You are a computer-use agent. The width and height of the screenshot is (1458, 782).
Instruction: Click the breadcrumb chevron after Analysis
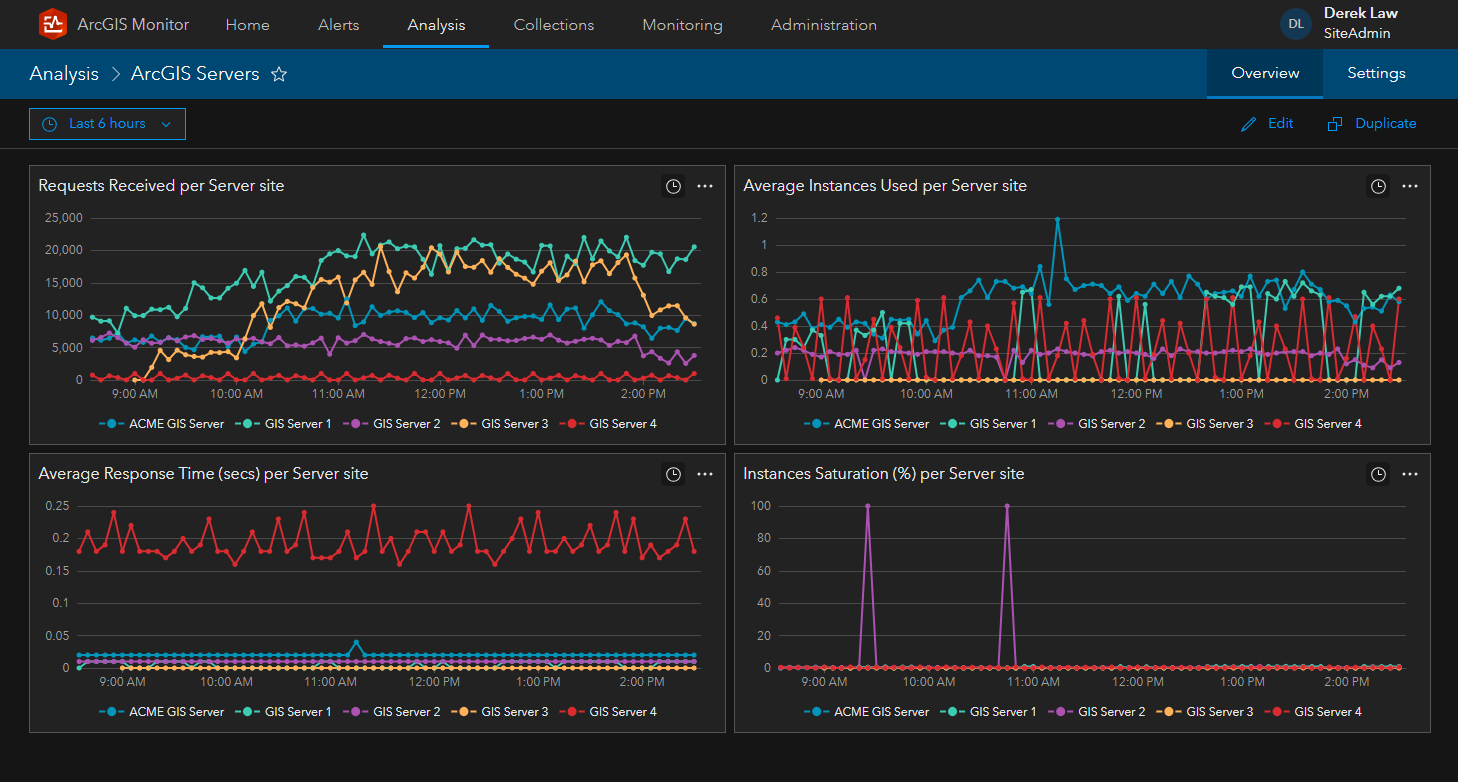click(115, 74)
